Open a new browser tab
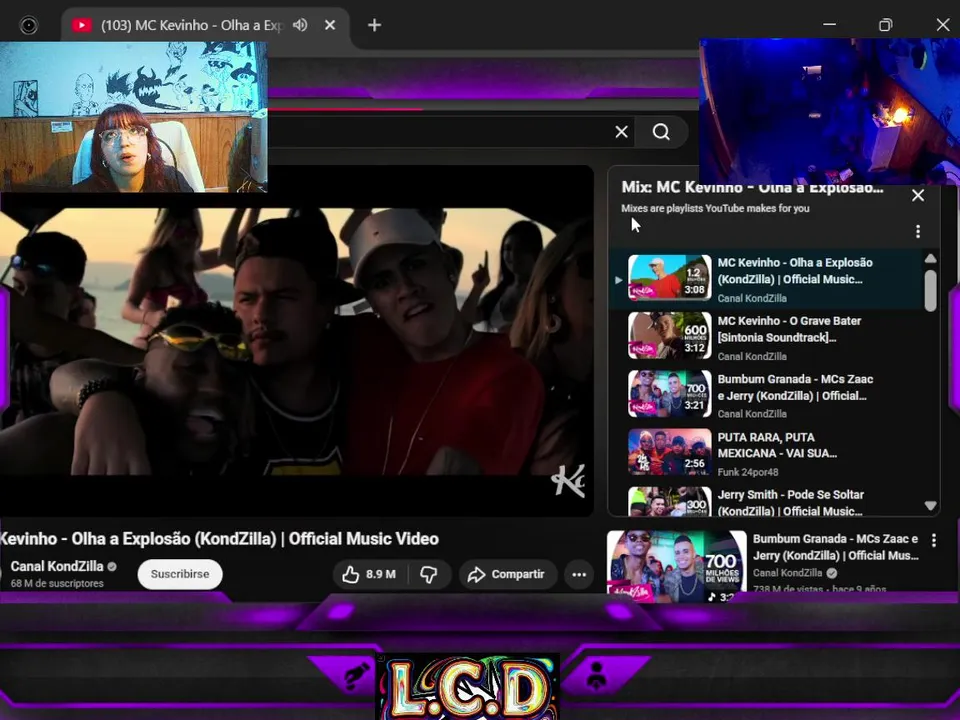960x720 pixels. coord(375,25)
